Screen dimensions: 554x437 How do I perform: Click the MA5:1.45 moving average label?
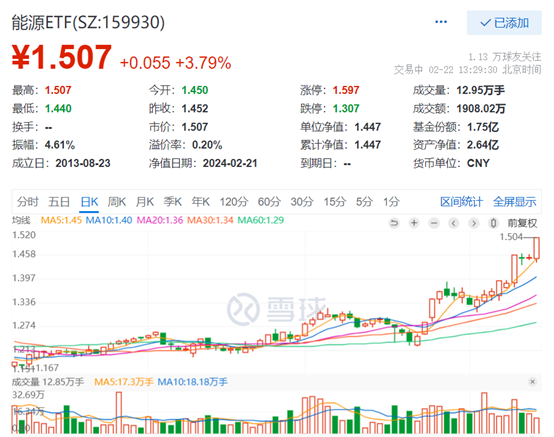61,220
